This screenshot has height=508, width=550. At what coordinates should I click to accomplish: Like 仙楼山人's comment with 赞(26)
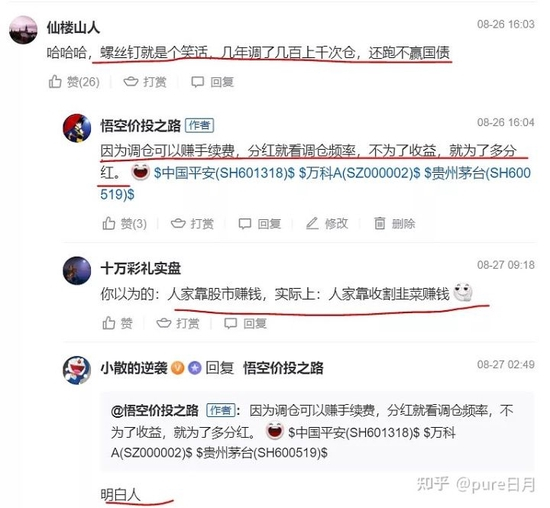click(x=74, y=82)
